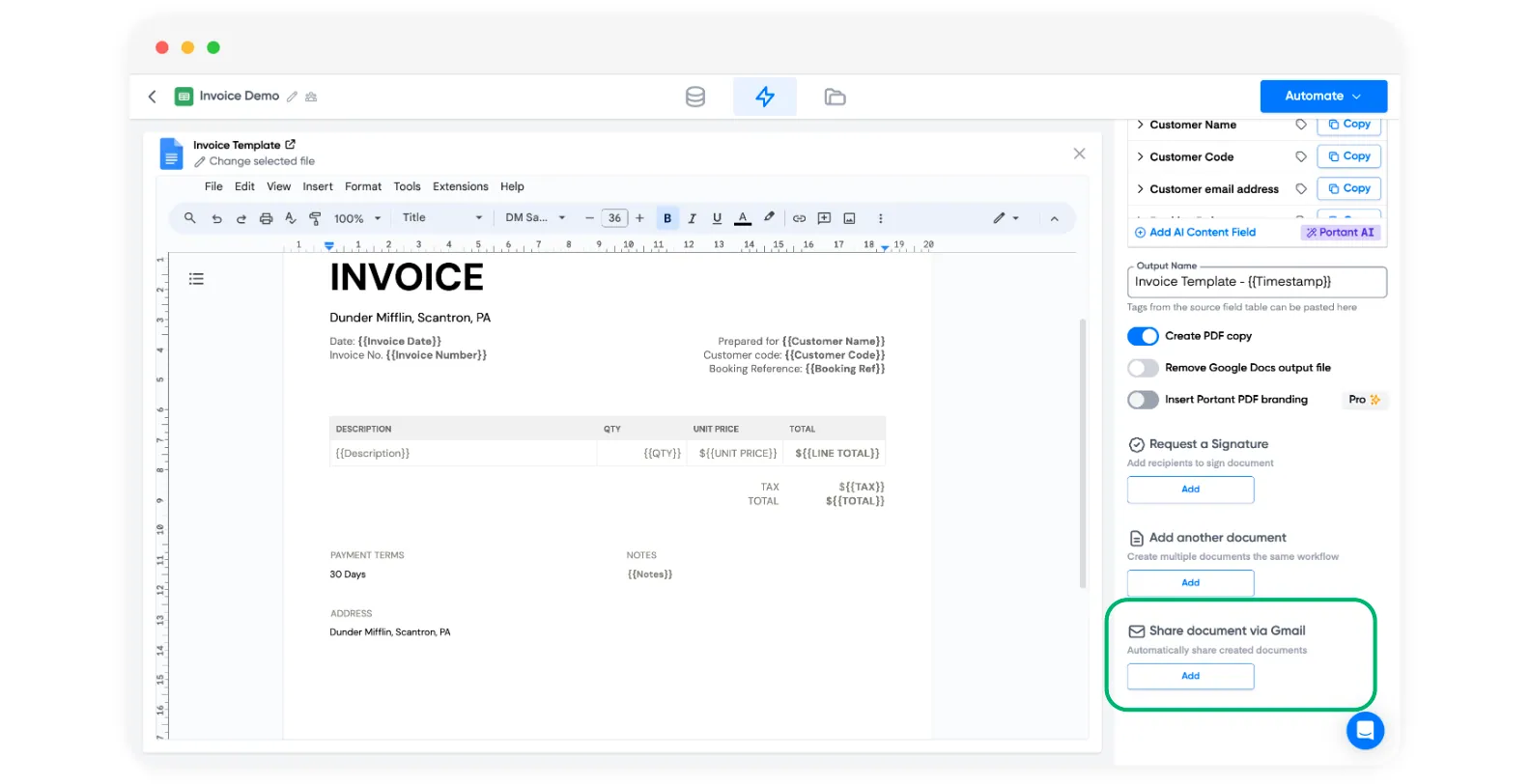This screenshot has width=1530, height=784.
Task: Click the tag icon for Customer Code
Action: pyautogui.click(x=1301, y=156)
